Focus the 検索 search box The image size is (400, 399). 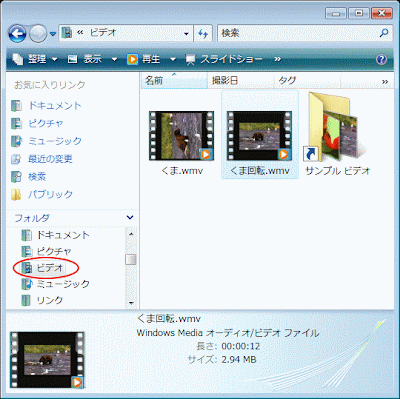coord(304,33)
